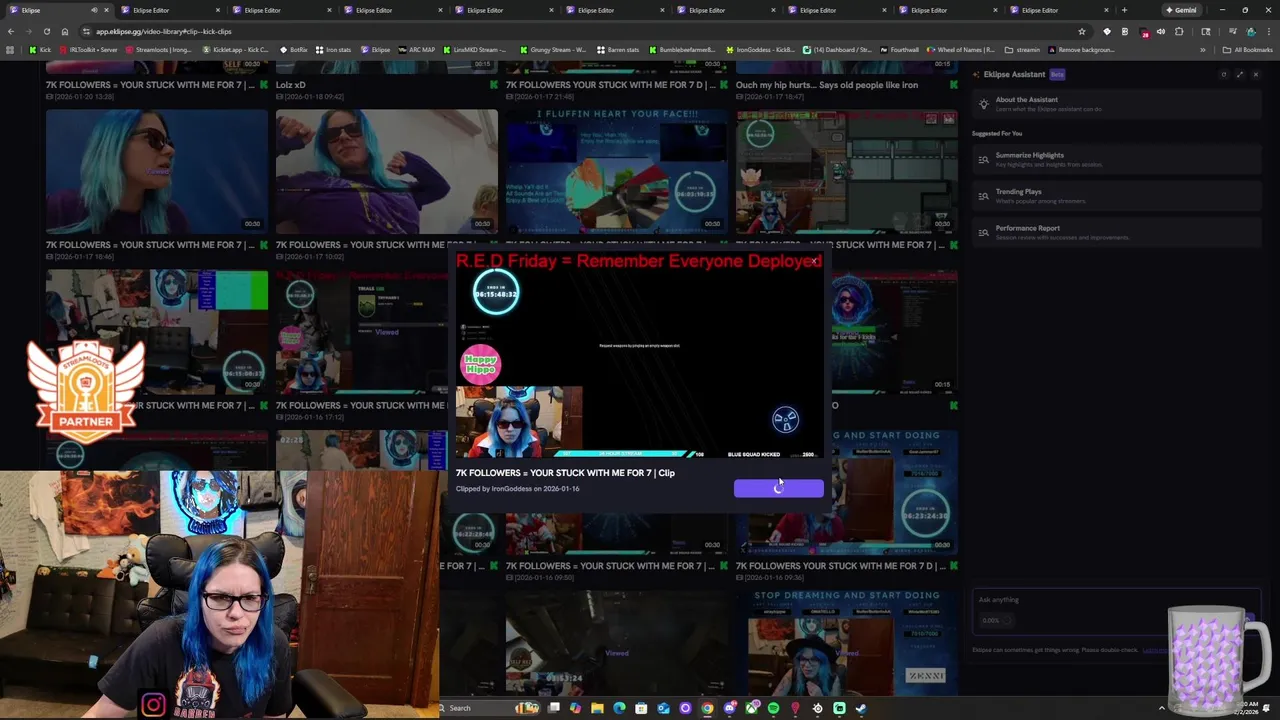Open the Wheel of Names bookmark
This screenshot has width=1280, height=720.
click(960, 49)
